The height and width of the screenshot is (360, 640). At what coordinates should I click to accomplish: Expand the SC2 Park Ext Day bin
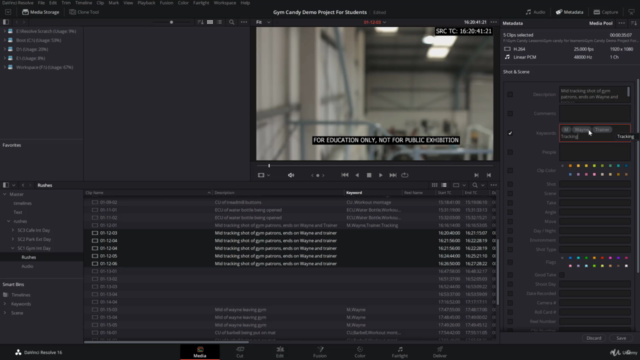click(x=13, y=239)
